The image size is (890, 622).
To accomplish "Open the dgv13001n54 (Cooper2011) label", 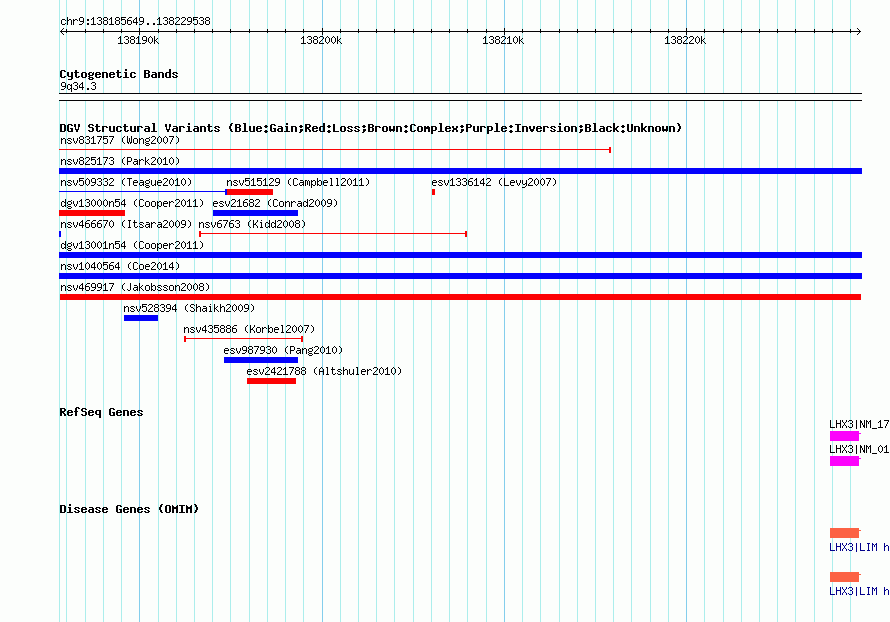I will 132,245.
